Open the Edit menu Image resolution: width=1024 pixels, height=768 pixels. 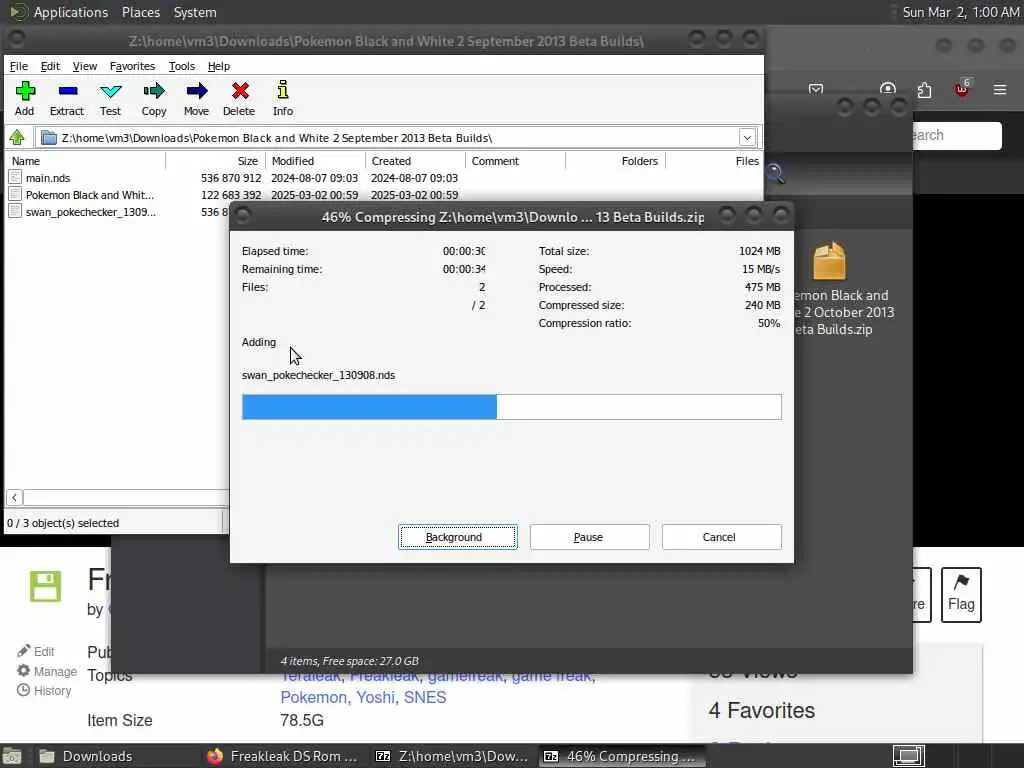(50, 66)
